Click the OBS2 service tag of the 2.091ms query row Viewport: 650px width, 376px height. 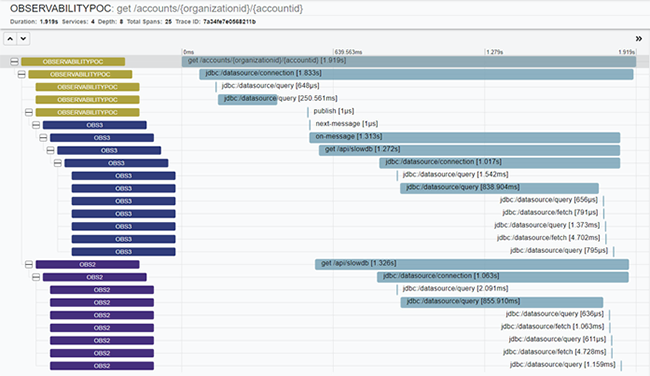pyautogui.click(x=102, y=290)
